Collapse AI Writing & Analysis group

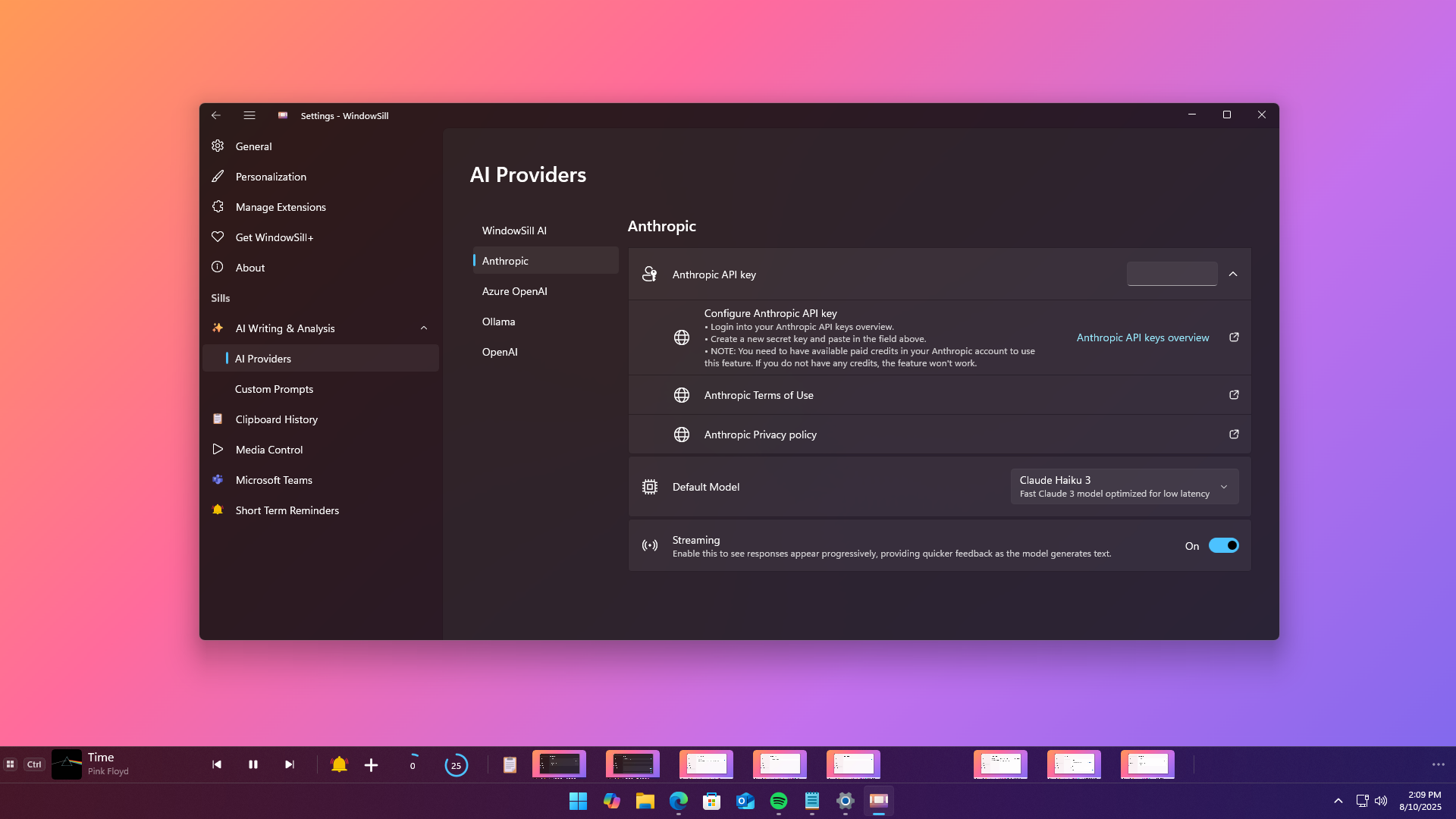point(424,328)
